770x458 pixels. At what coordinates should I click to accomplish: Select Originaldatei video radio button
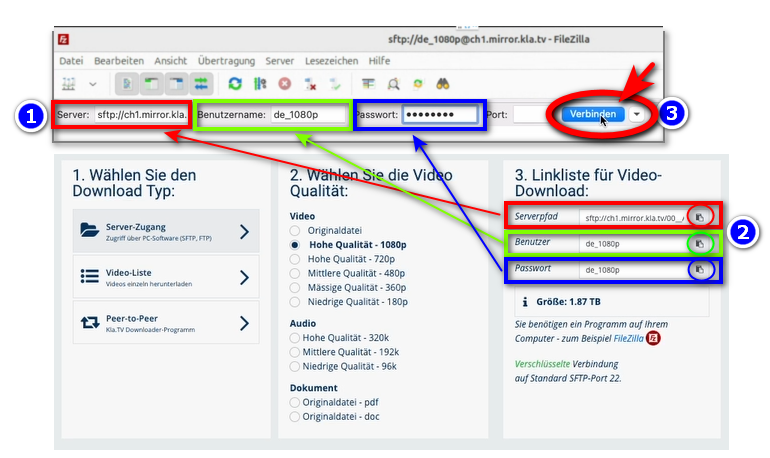pos(295,230)
